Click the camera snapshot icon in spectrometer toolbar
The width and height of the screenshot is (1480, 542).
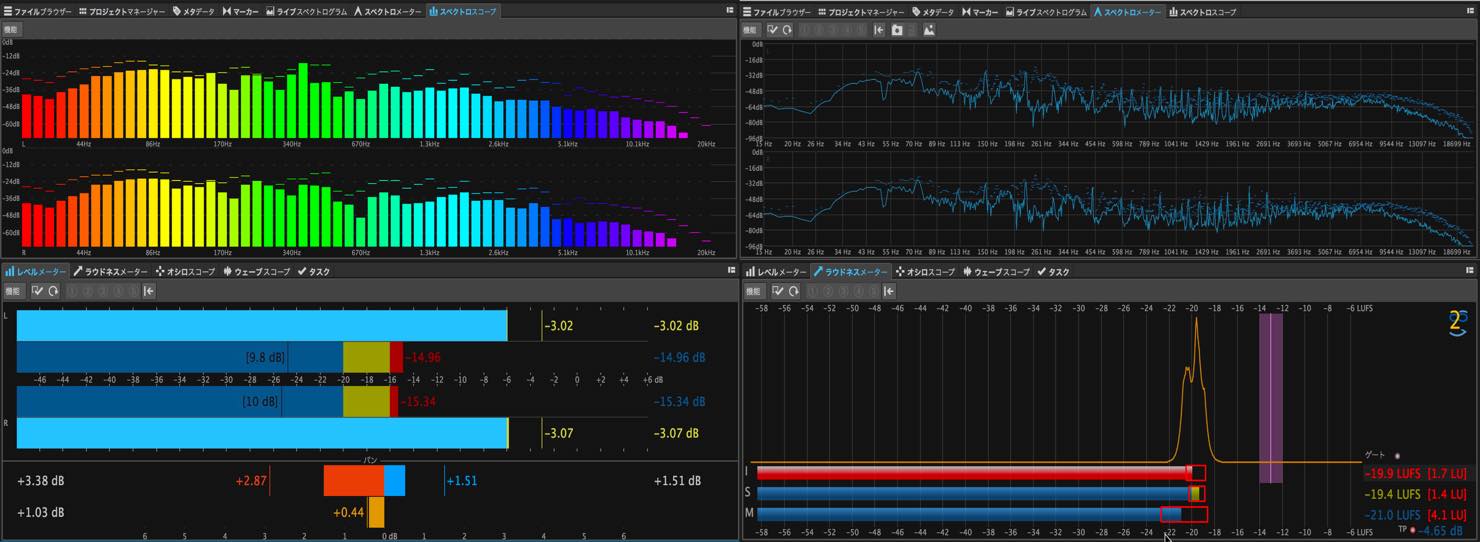pos(897,30)
